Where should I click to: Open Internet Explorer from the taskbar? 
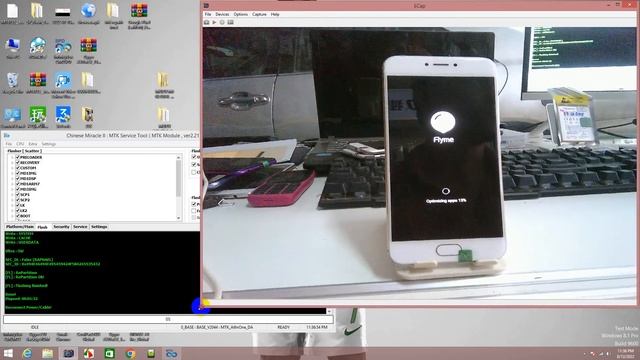[x=27, y=353]
